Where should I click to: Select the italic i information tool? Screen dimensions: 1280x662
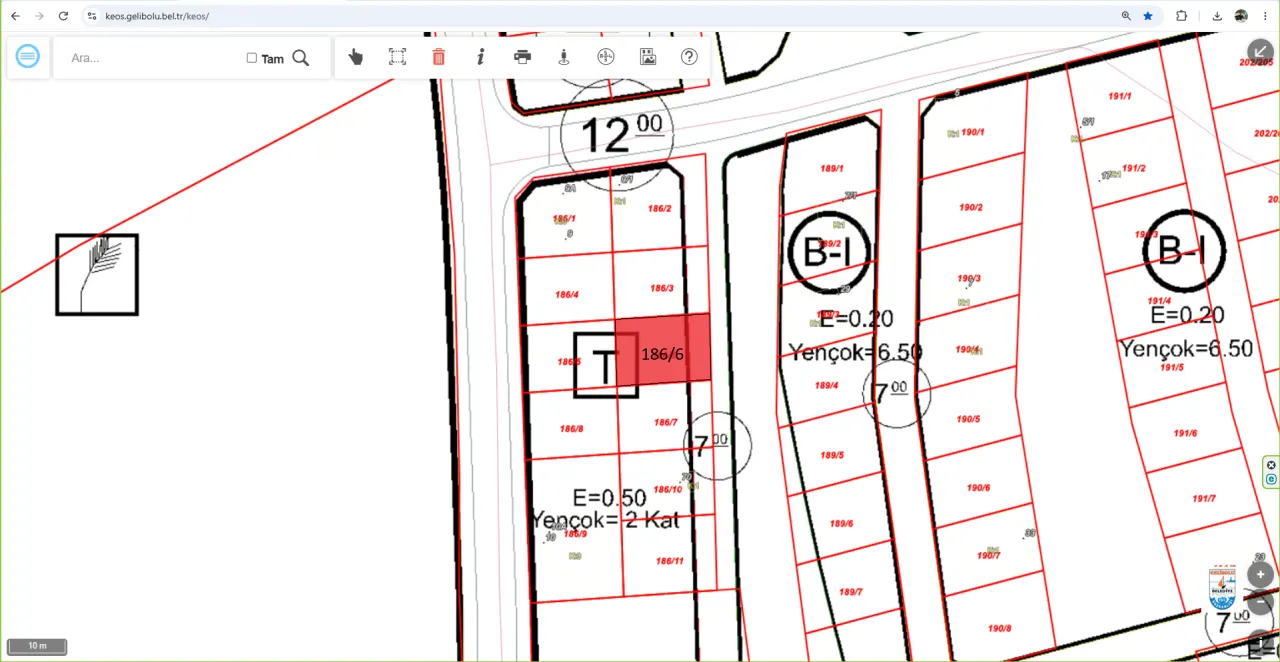tap(481, 57)
